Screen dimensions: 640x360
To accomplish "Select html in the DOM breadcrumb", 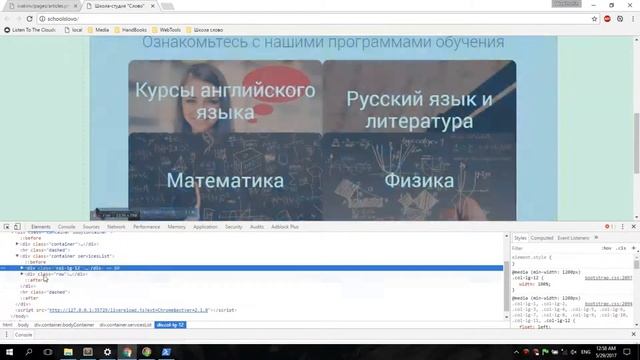I will pyautogui.click(x=7, y=325).
